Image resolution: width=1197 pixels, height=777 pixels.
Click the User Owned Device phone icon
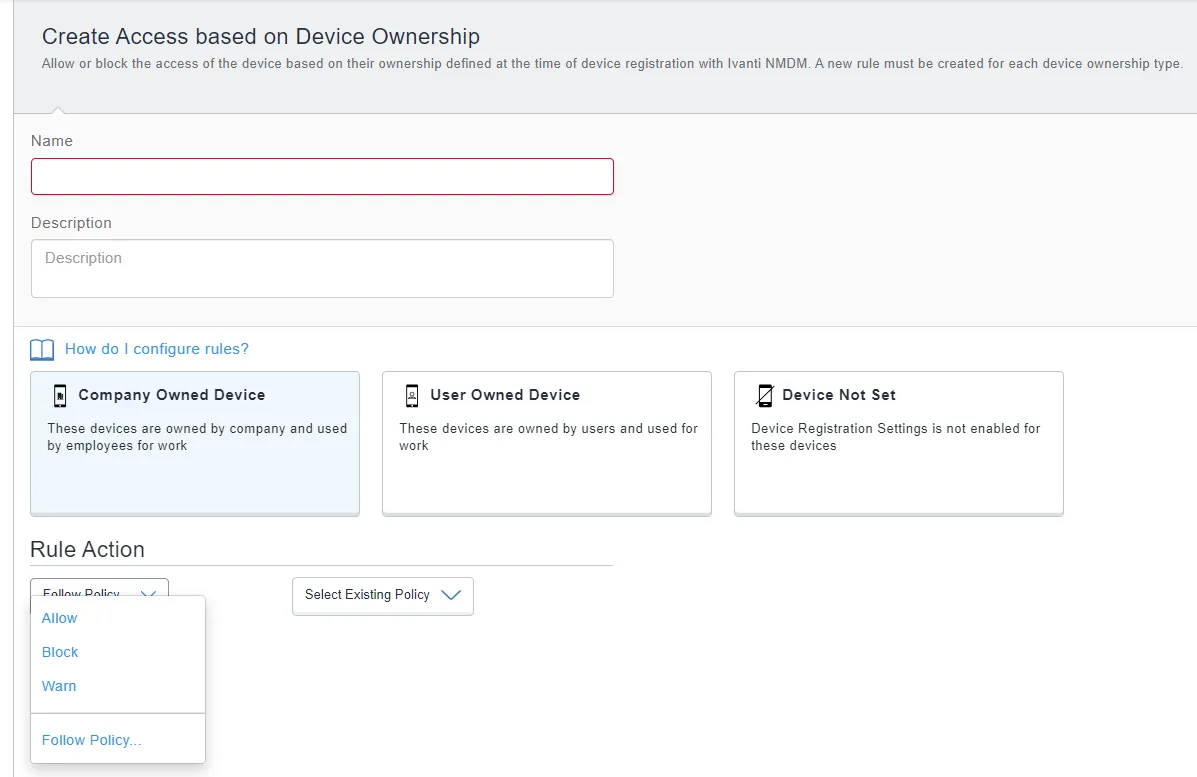pyautogui.click(x=411, y=395)
